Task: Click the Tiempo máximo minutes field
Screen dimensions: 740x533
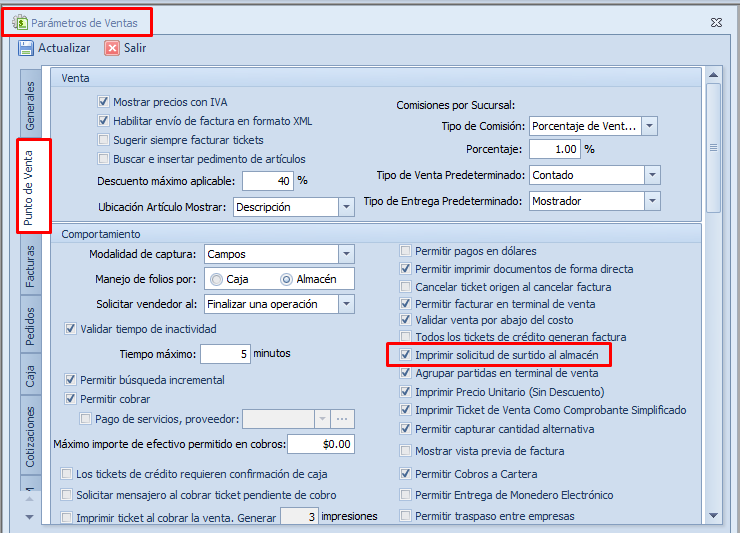Action: [225, 354]
